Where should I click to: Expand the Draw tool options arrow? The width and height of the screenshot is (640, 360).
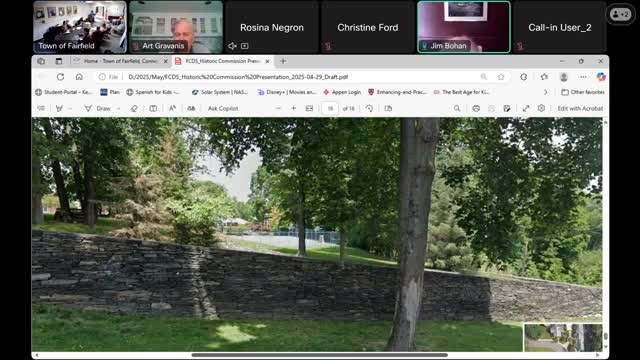[x=118, y=108]
